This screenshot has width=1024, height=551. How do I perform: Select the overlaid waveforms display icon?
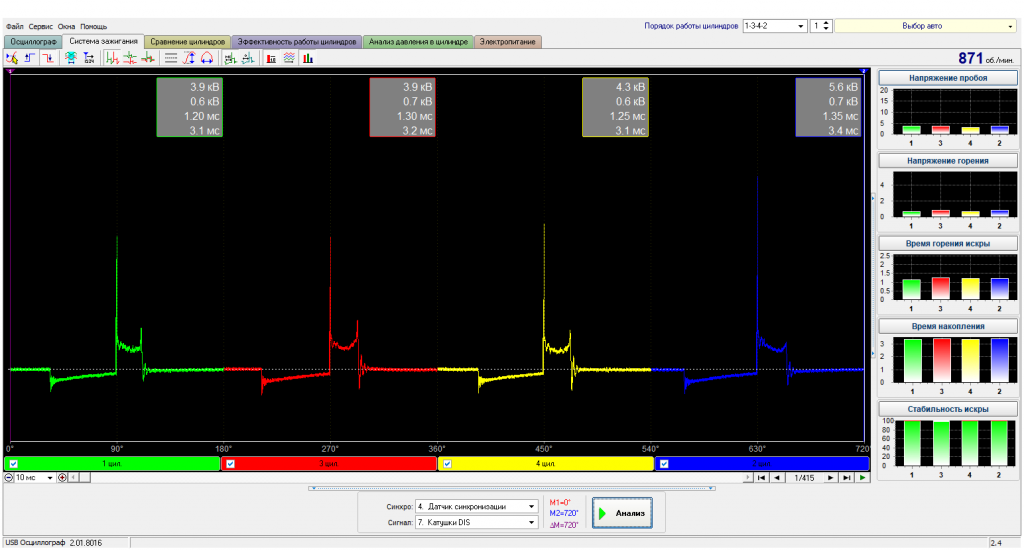148,58
